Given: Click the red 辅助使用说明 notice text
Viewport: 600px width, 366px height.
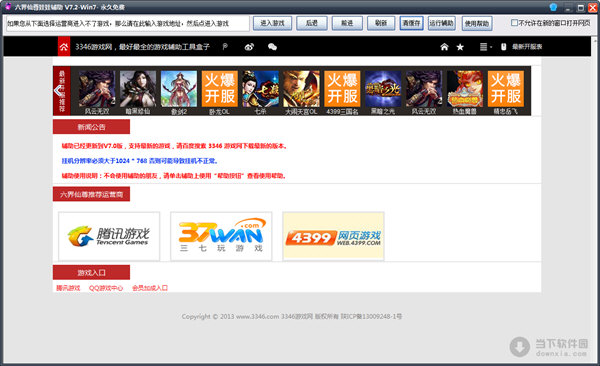Looking at the screenshot, I should [x=174, y=176].
